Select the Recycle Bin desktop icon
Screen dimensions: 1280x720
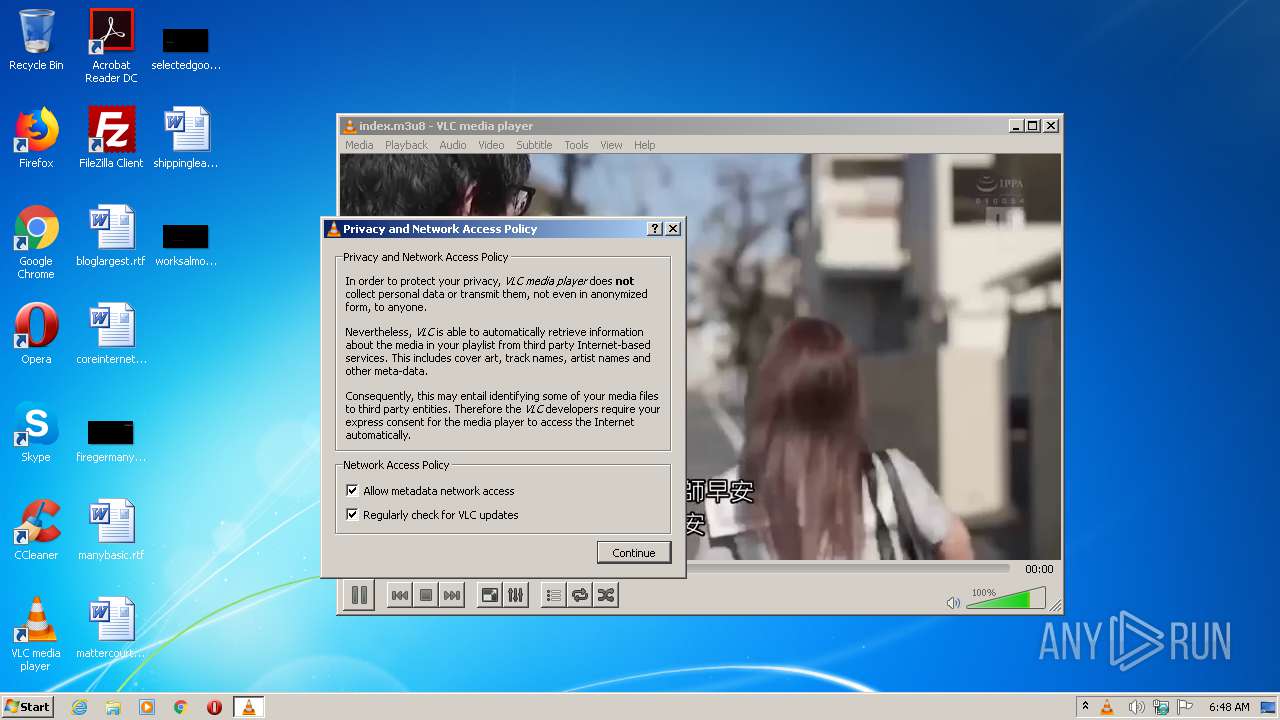coord(36,40)
